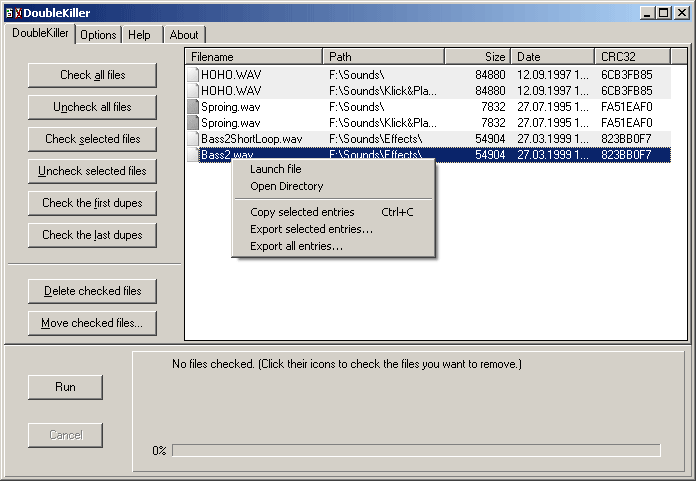This screenshot has width=696, height=481.
Task: Open the About tab
Action: [184, 35]
